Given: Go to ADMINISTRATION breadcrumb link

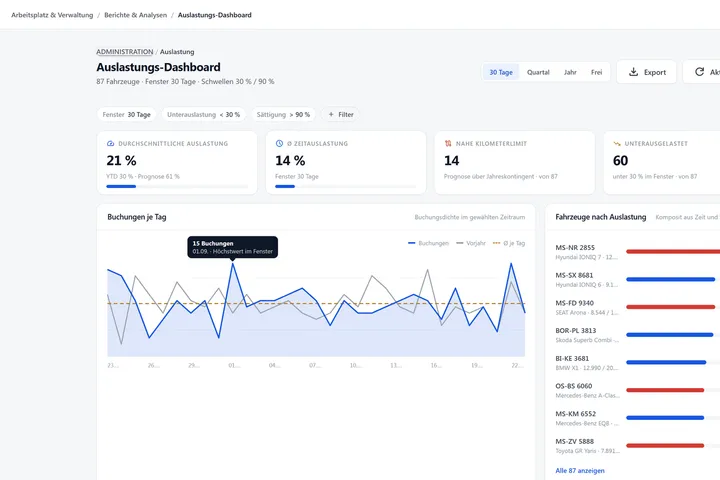Looking at the screenshot, I should pyautogui.click(x=124, y=51).
